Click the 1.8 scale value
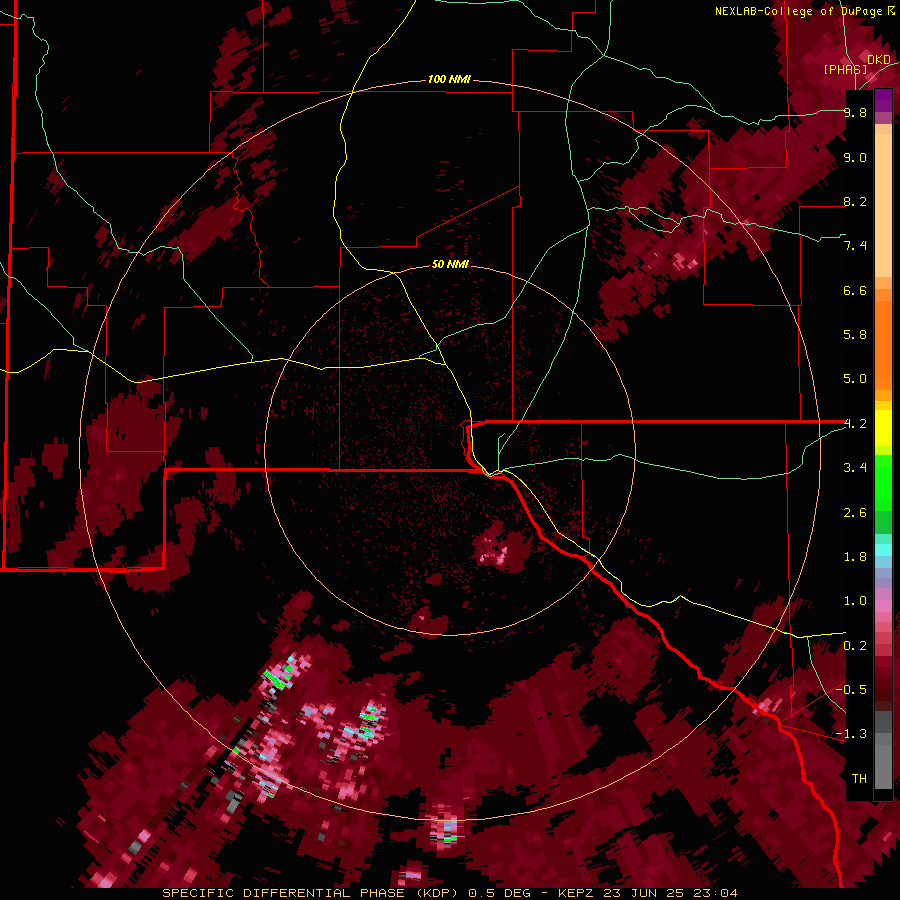 tap(855, 557)
